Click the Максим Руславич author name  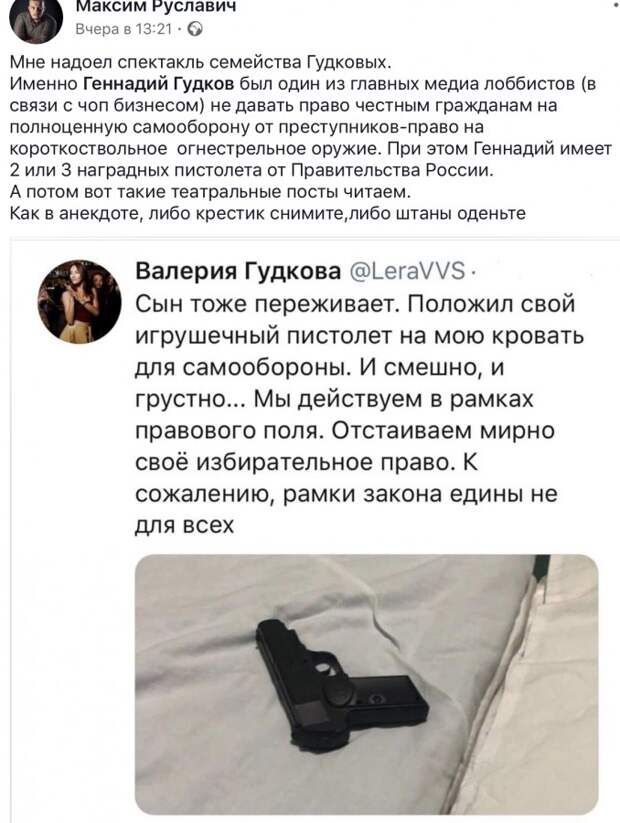[x=155, y=6]
